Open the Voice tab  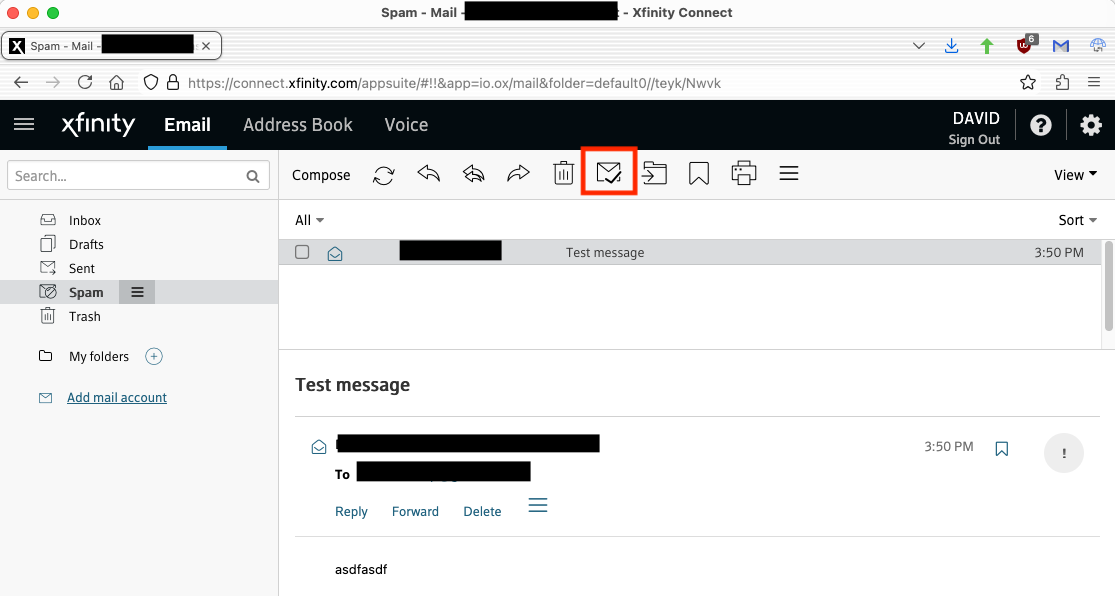[406, 125]
